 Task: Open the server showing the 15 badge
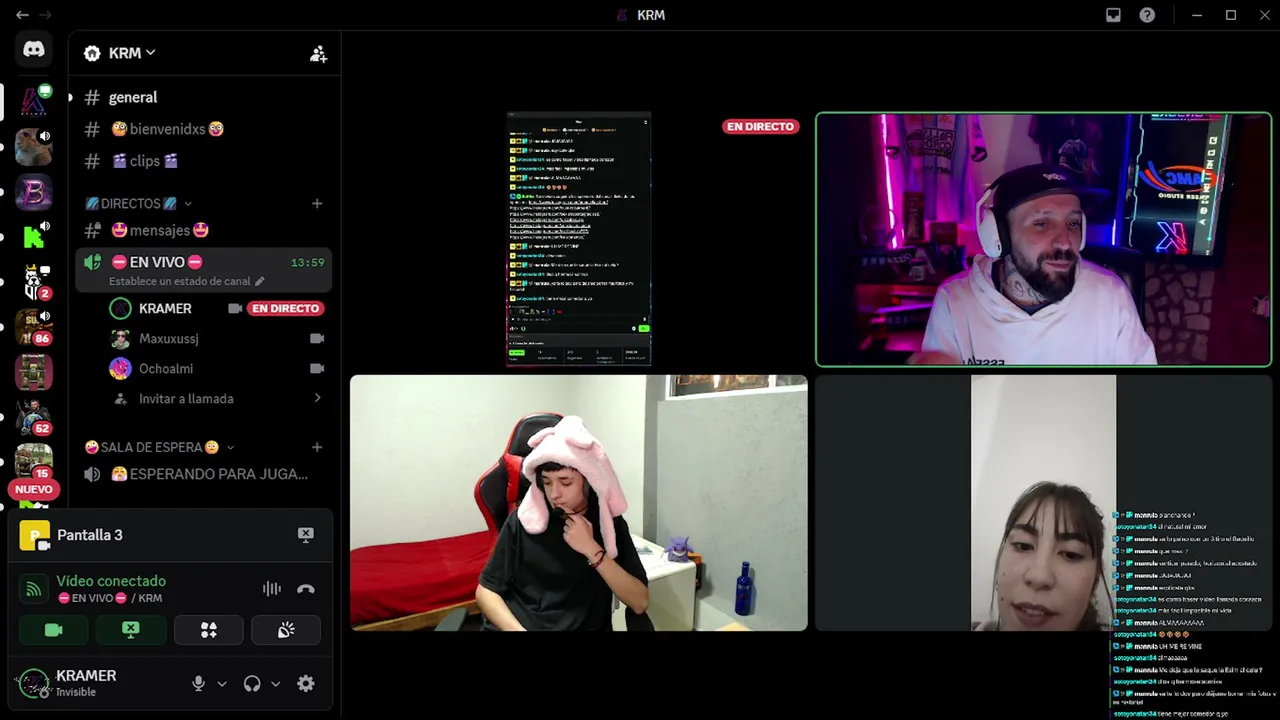click(34, 461)
